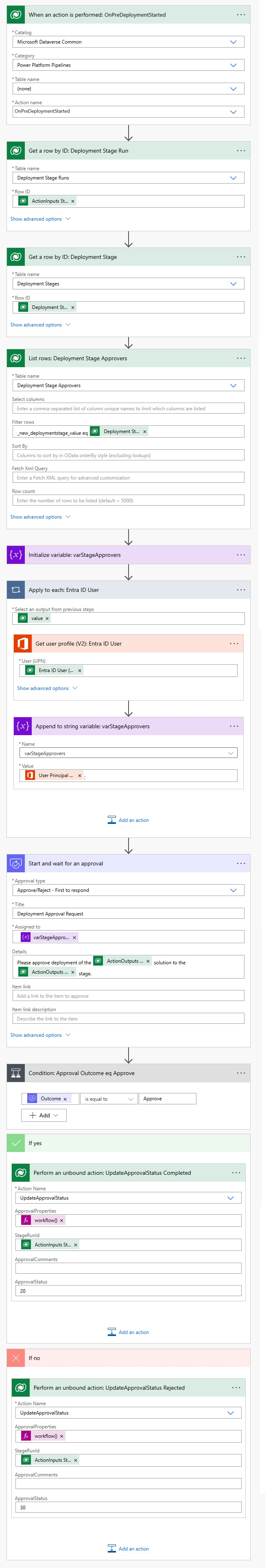Show advanced options in Get a row by ID: Deployment Stage card

click(x=40, y=325)
